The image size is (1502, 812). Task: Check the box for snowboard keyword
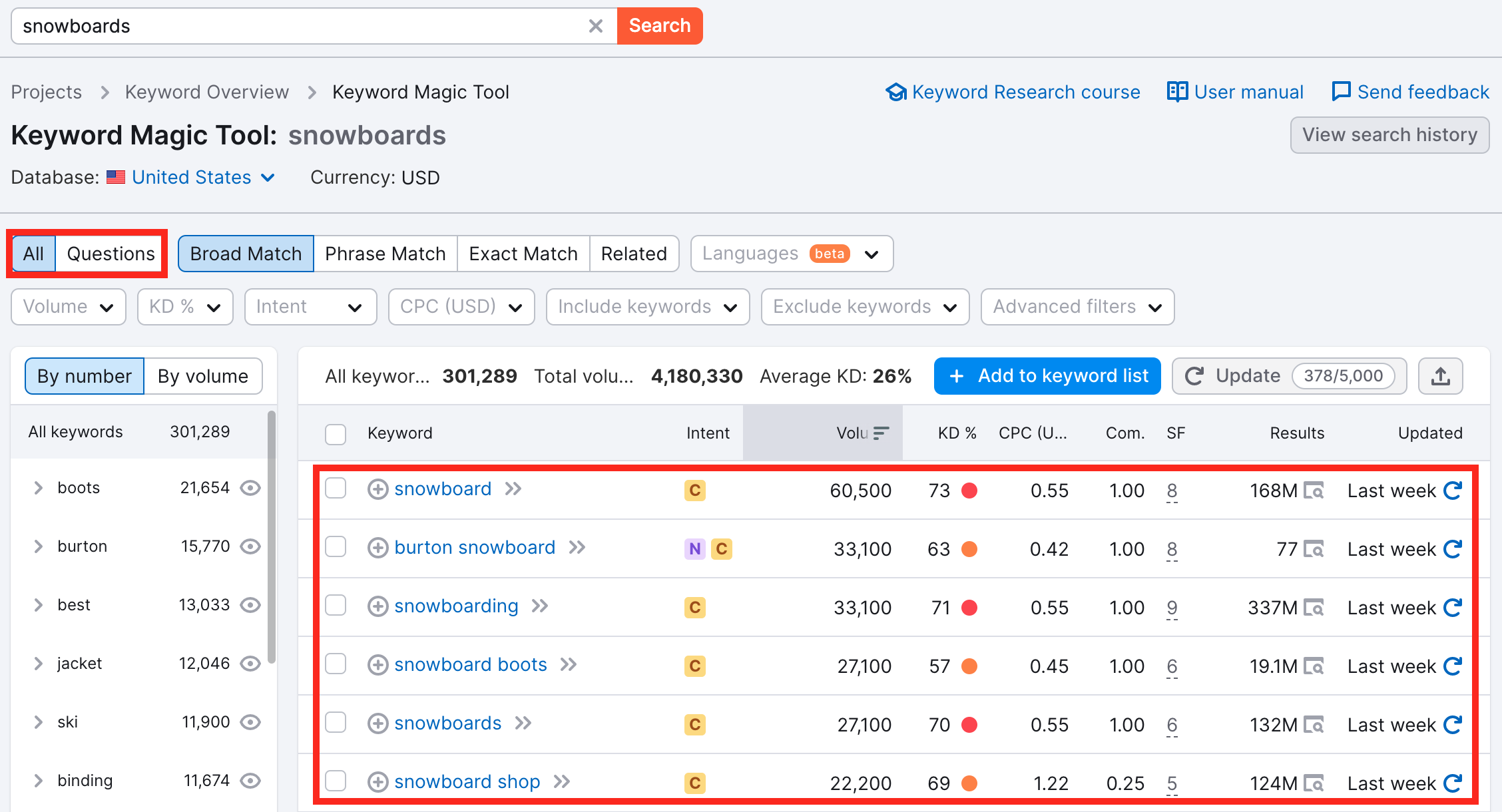click(x=336, y=489)
